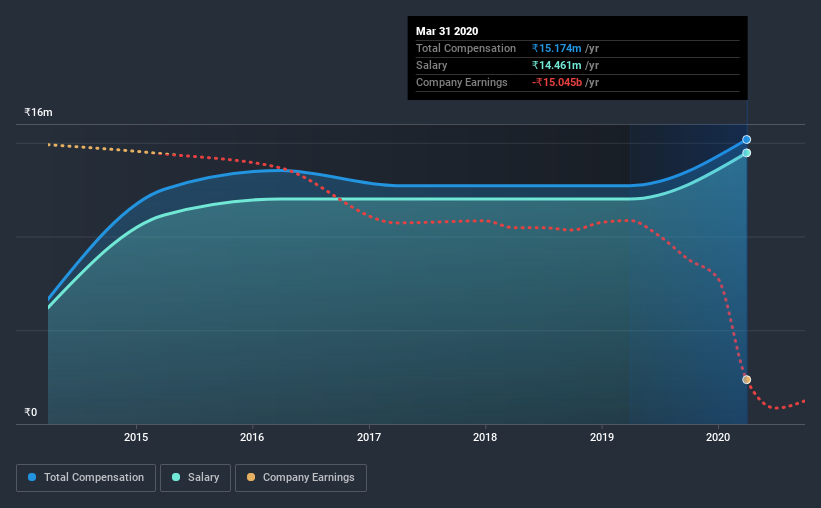Click the 2020 x-axis label

[x=718, y=437]
